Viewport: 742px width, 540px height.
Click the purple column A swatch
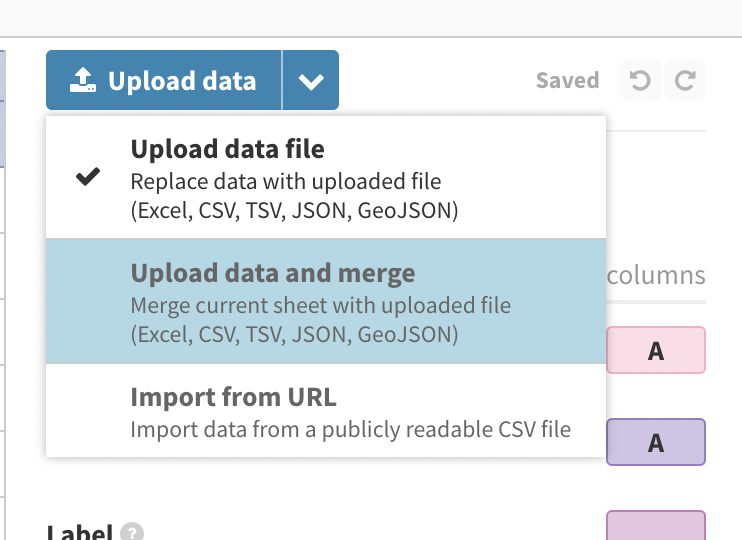656,442
